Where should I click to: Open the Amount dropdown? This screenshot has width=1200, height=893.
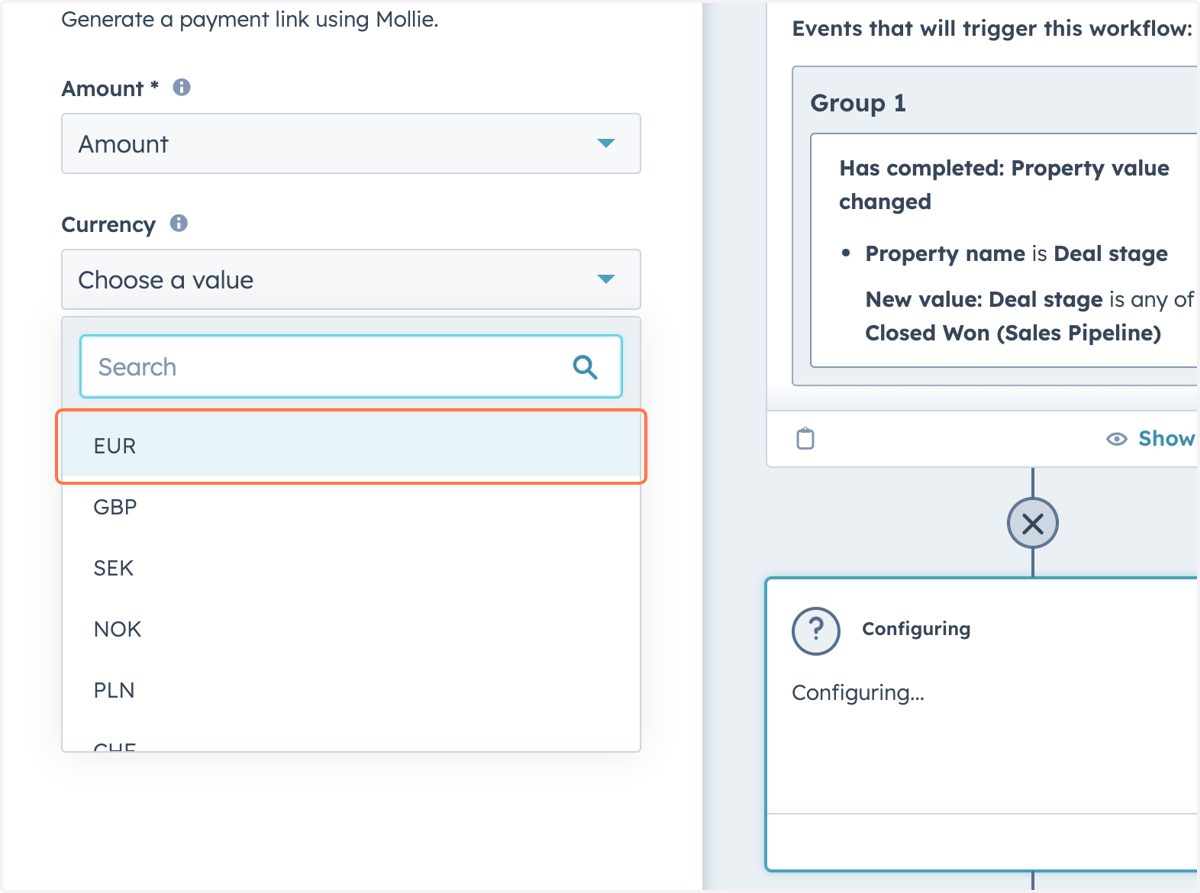point(351,144)
